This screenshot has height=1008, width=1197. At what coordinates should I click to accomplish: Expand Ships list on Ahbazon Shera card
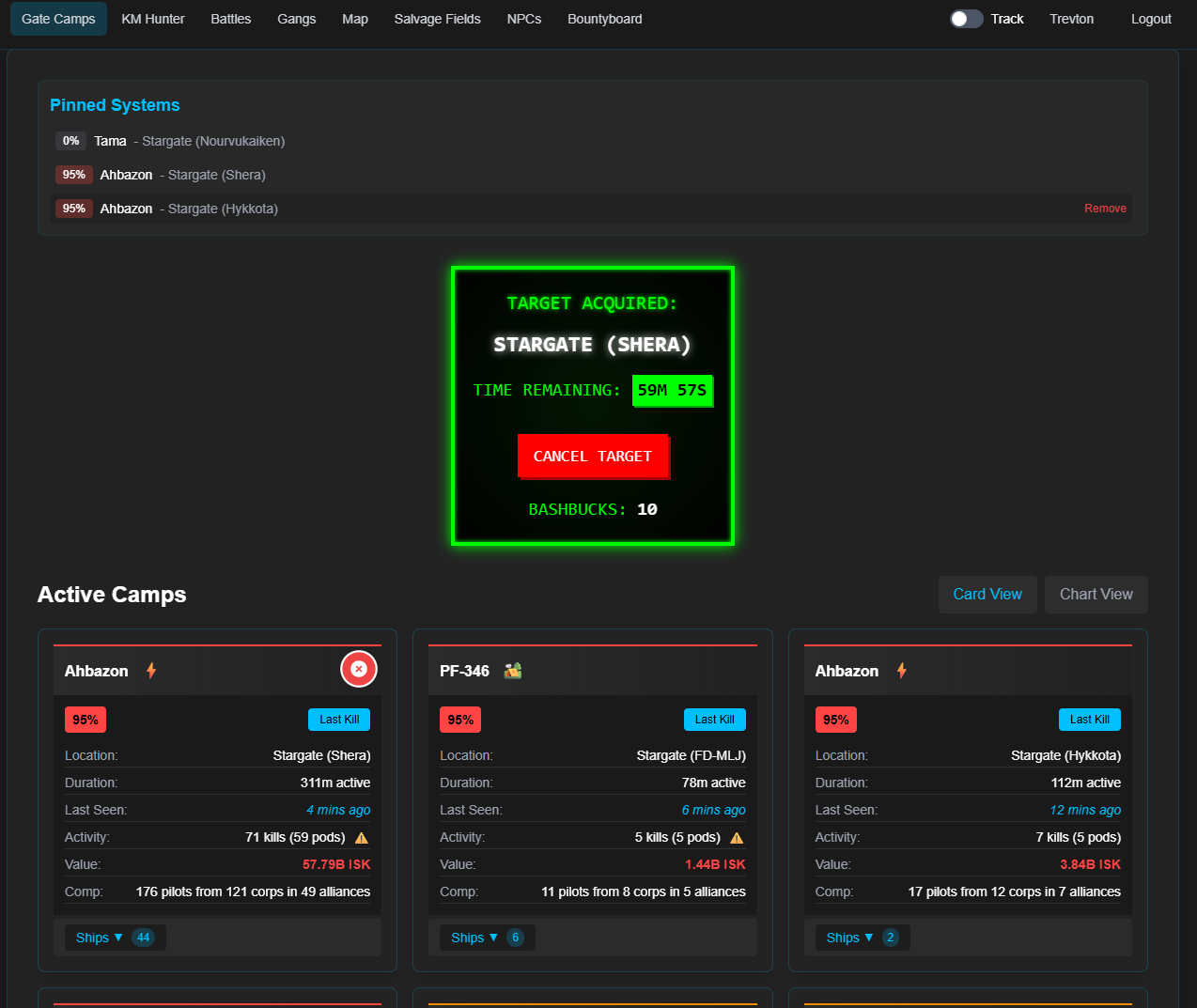(x=99, y=938)
